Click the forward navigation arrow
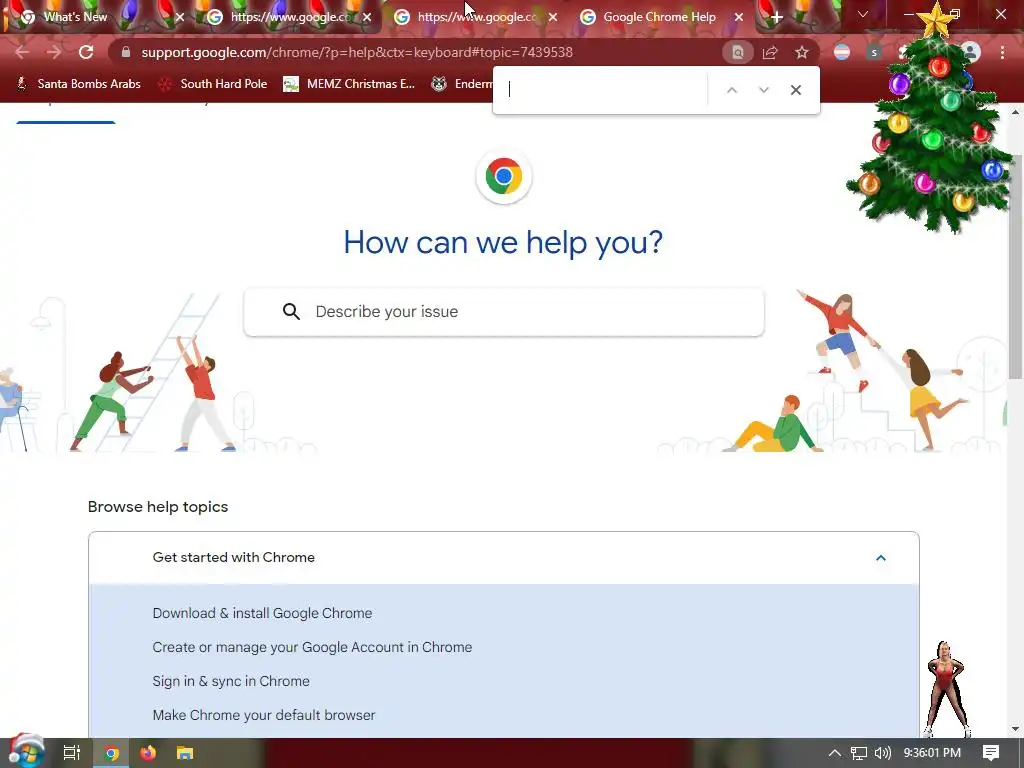1024x768 pixels. pos(54,52)
